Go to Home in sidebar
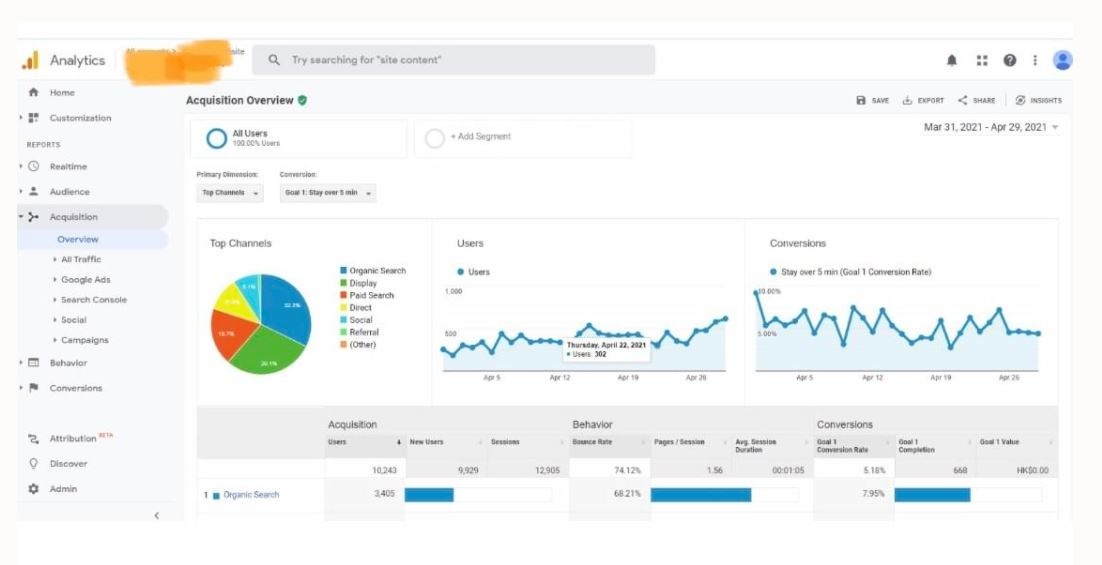The width and height of the screenshot is (1102, 565). pos(62,93)
